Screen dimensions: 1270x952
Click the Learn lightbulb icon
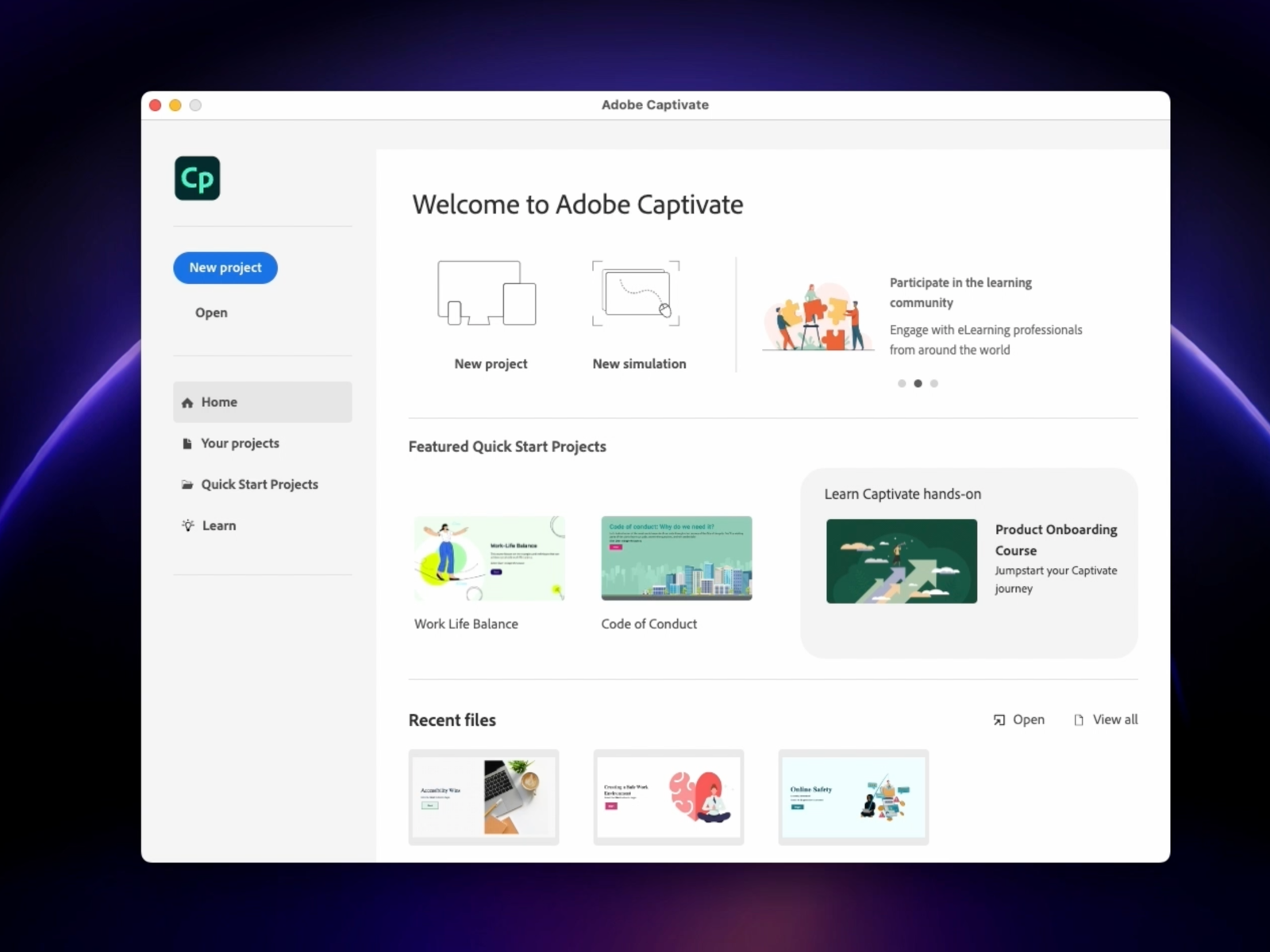(x=188, y=525)
